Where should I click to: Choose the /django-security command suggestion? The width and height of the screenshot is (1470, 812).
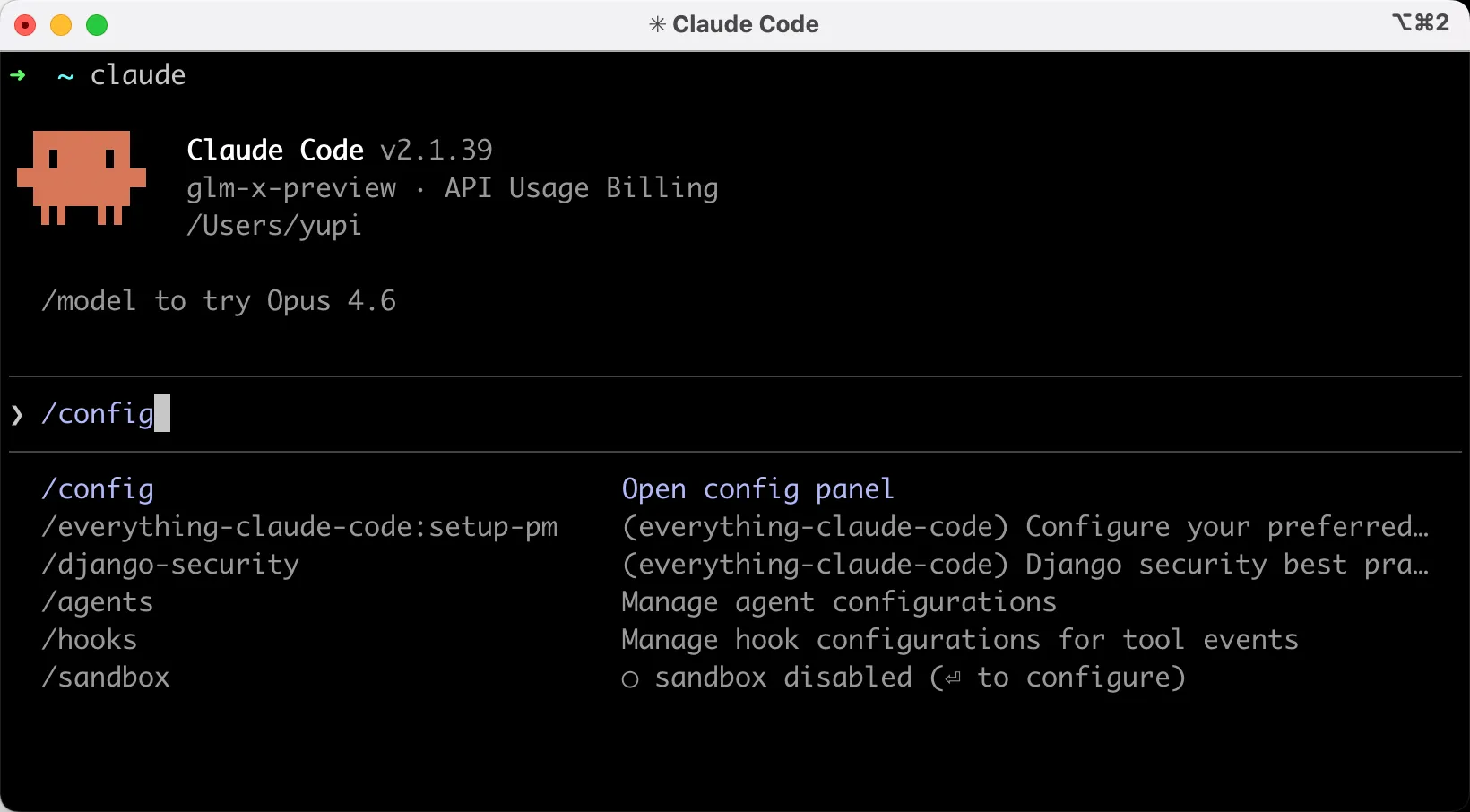170,565
